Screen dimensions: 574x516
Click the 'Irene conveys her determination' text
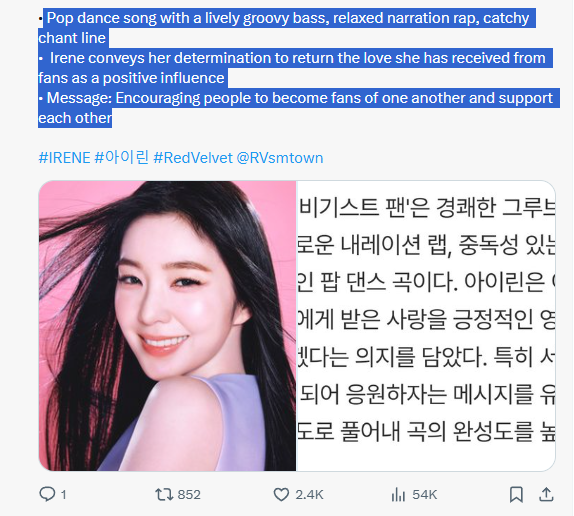(x=298, y=58)
